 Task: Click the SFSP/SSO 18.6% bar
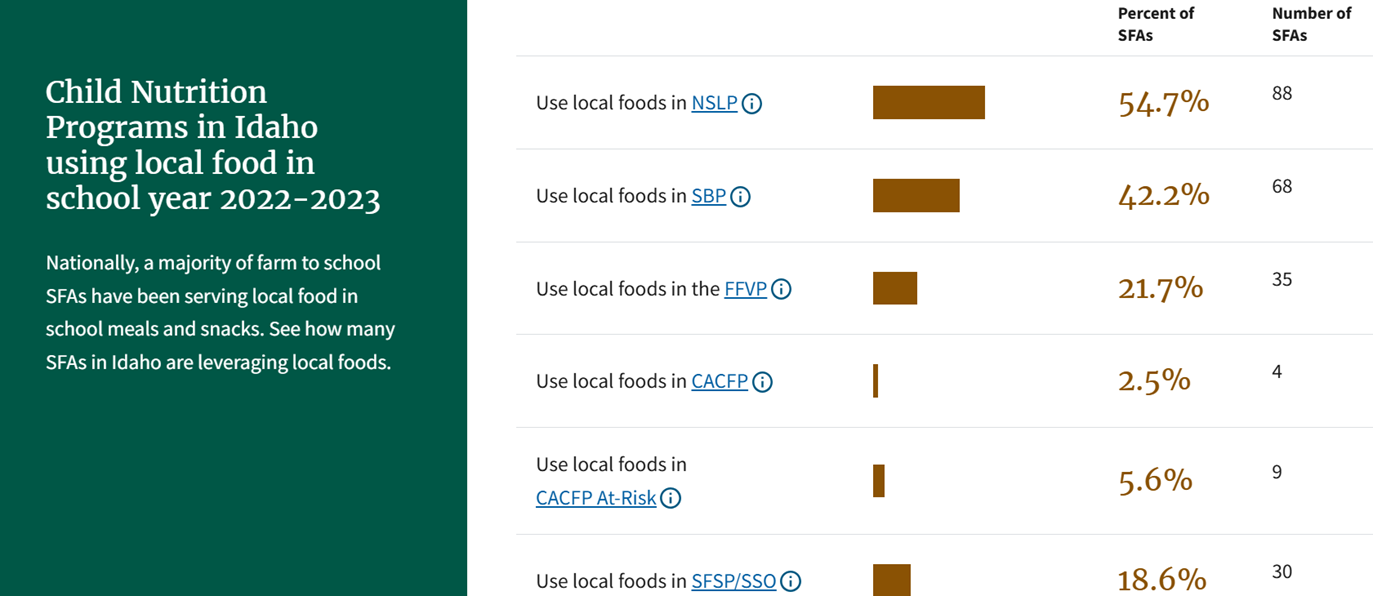click(x=891, y=580)
